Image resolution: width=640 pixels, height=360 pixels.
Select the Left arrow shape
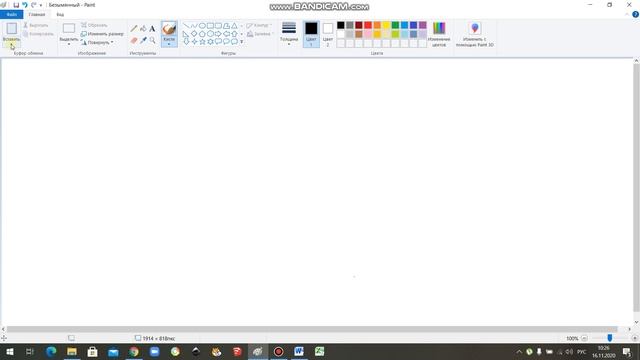(x=226, y=34)
